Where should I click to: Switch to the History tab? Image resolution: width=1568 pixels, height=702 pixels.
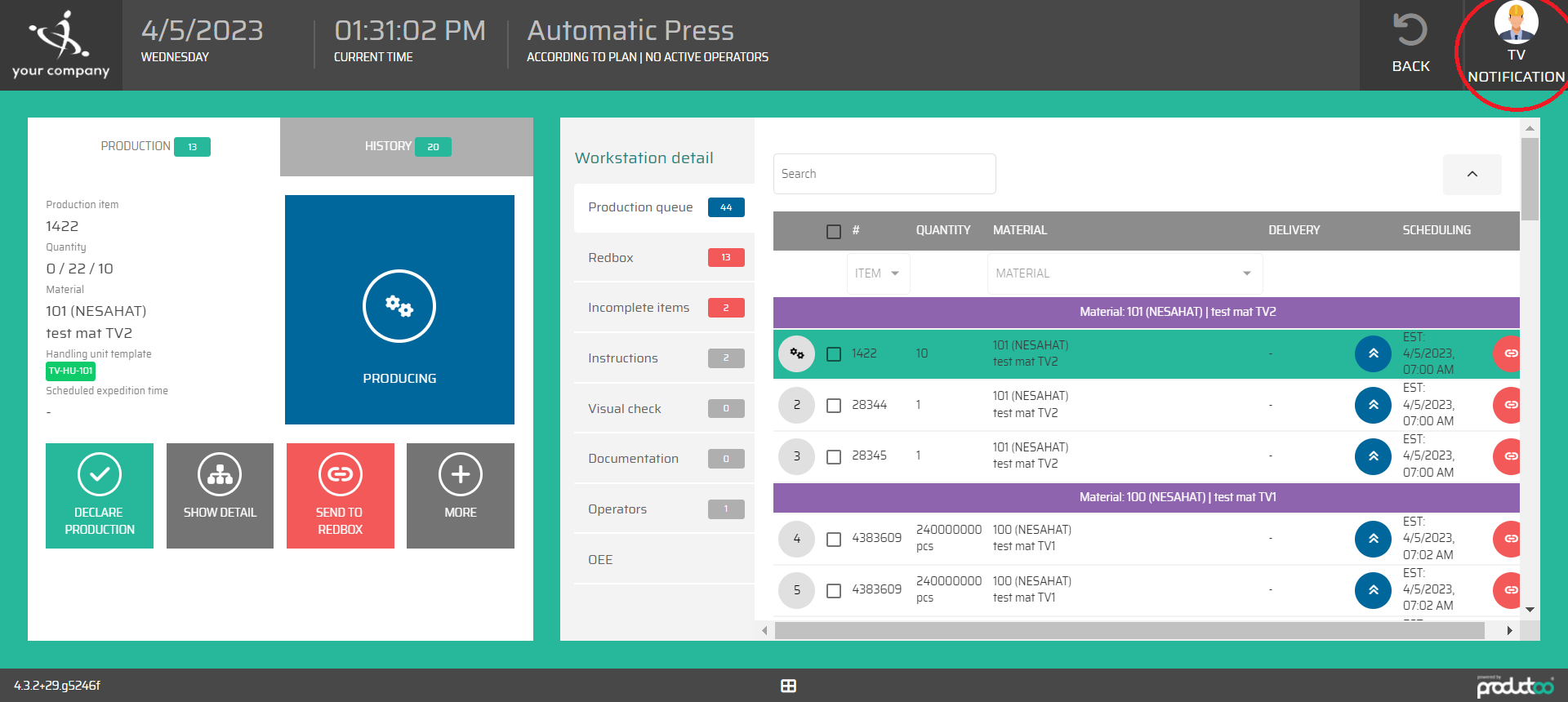[407, 147]
